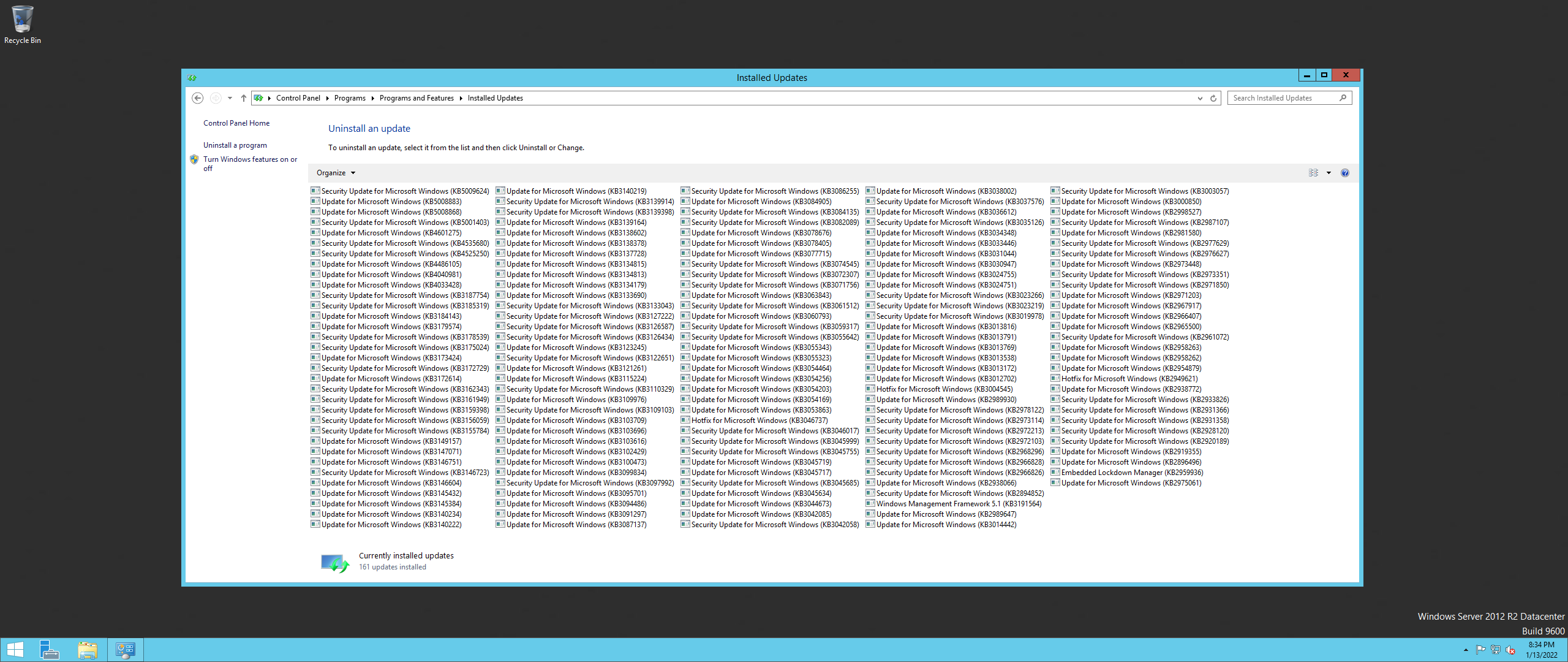Select Hotfix for Microsoft Windows KB3004545

[x=940, y=389]
